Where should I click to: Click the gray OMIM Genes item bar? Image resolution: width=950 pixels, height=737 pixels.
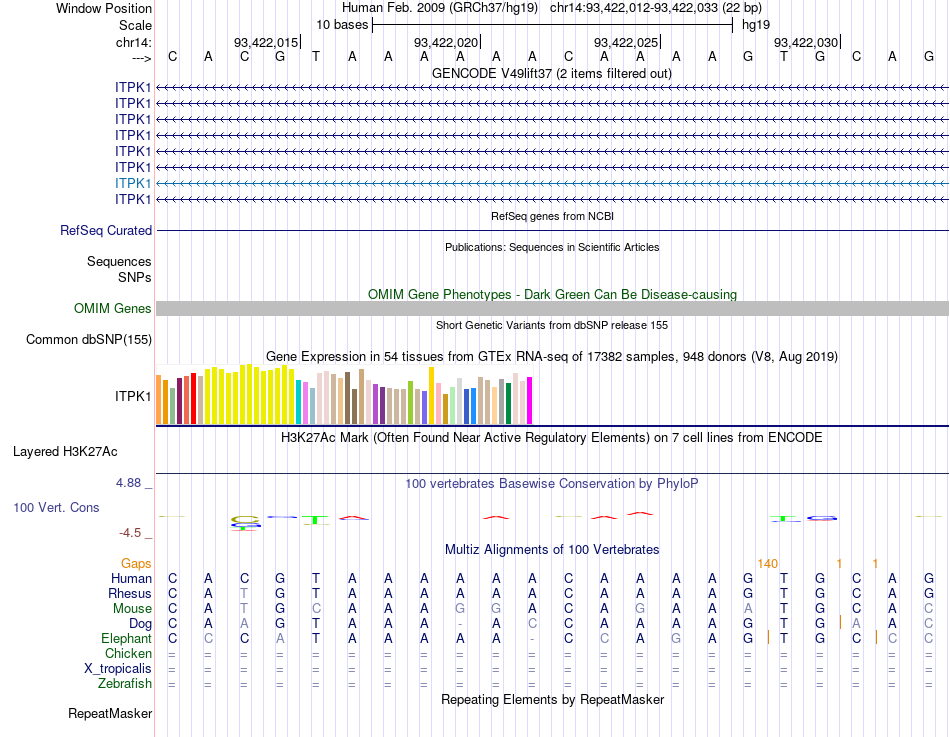552,308
